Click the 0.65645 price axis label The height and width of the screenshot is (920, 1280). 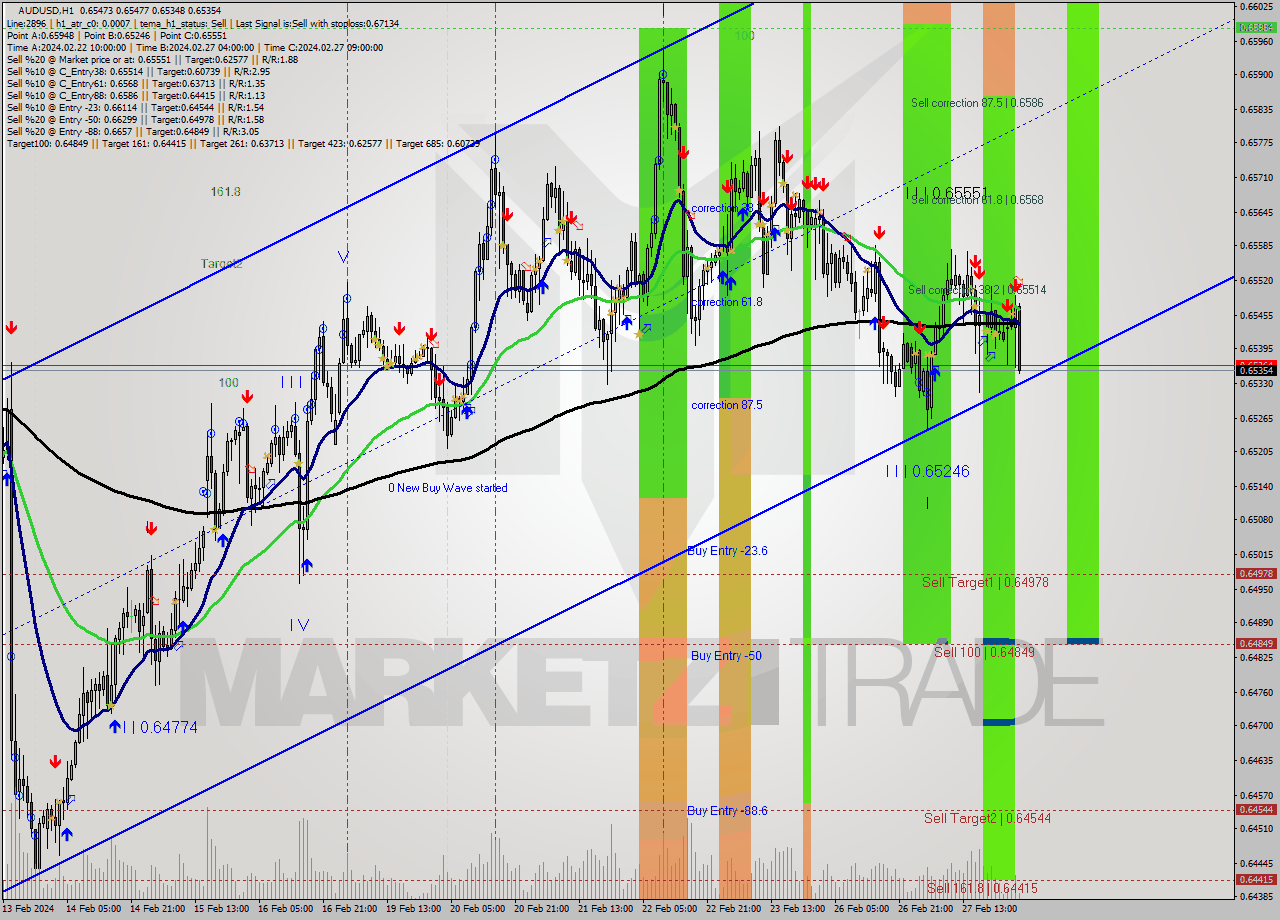tap(1257, 212)
